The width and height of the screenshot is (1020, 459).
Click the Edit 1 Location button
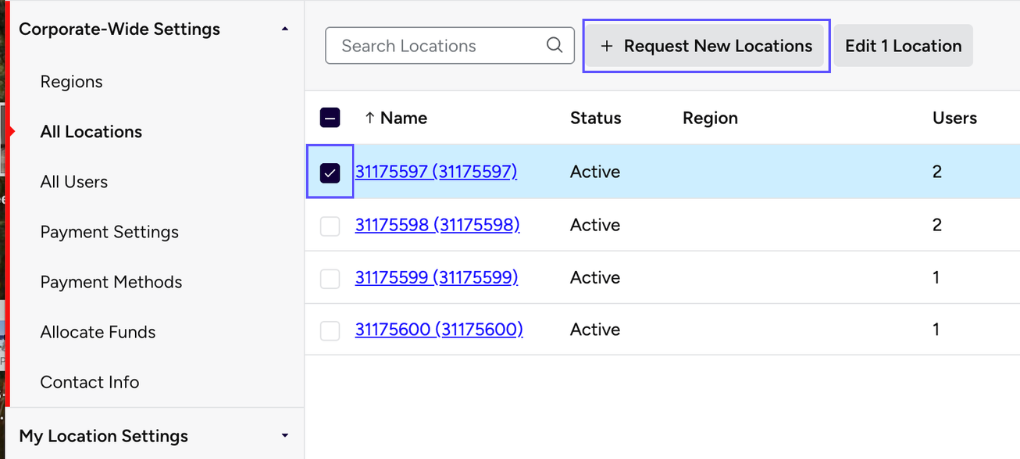[904, 46]
